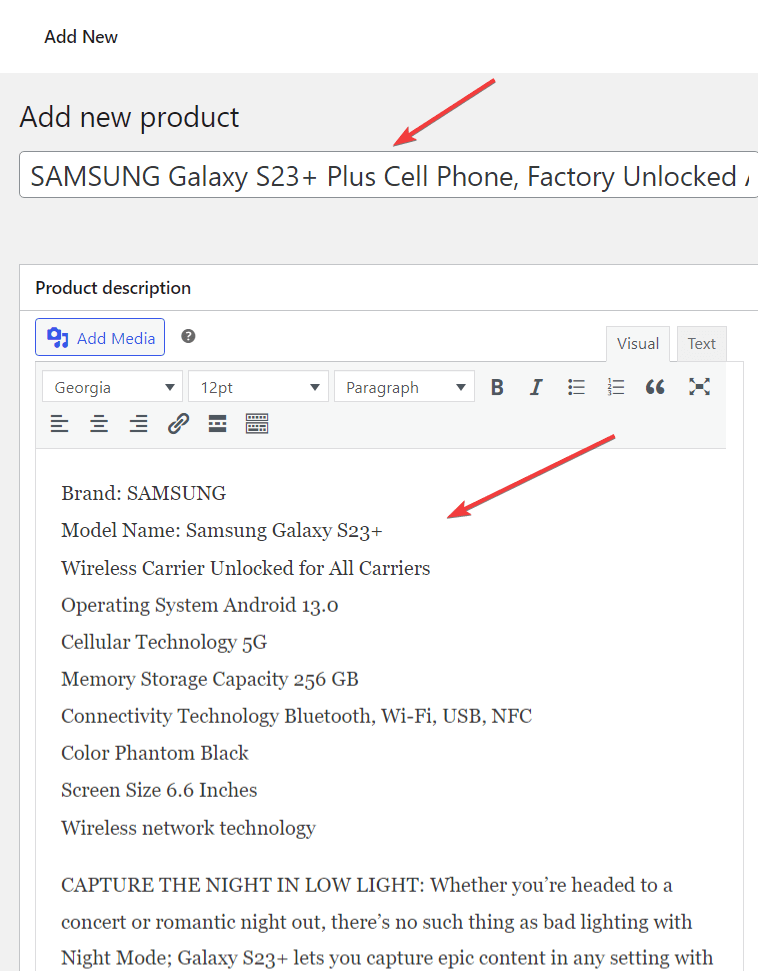
Task: Open the 12pt font size dropdown
Action: [x=258, y=388]
